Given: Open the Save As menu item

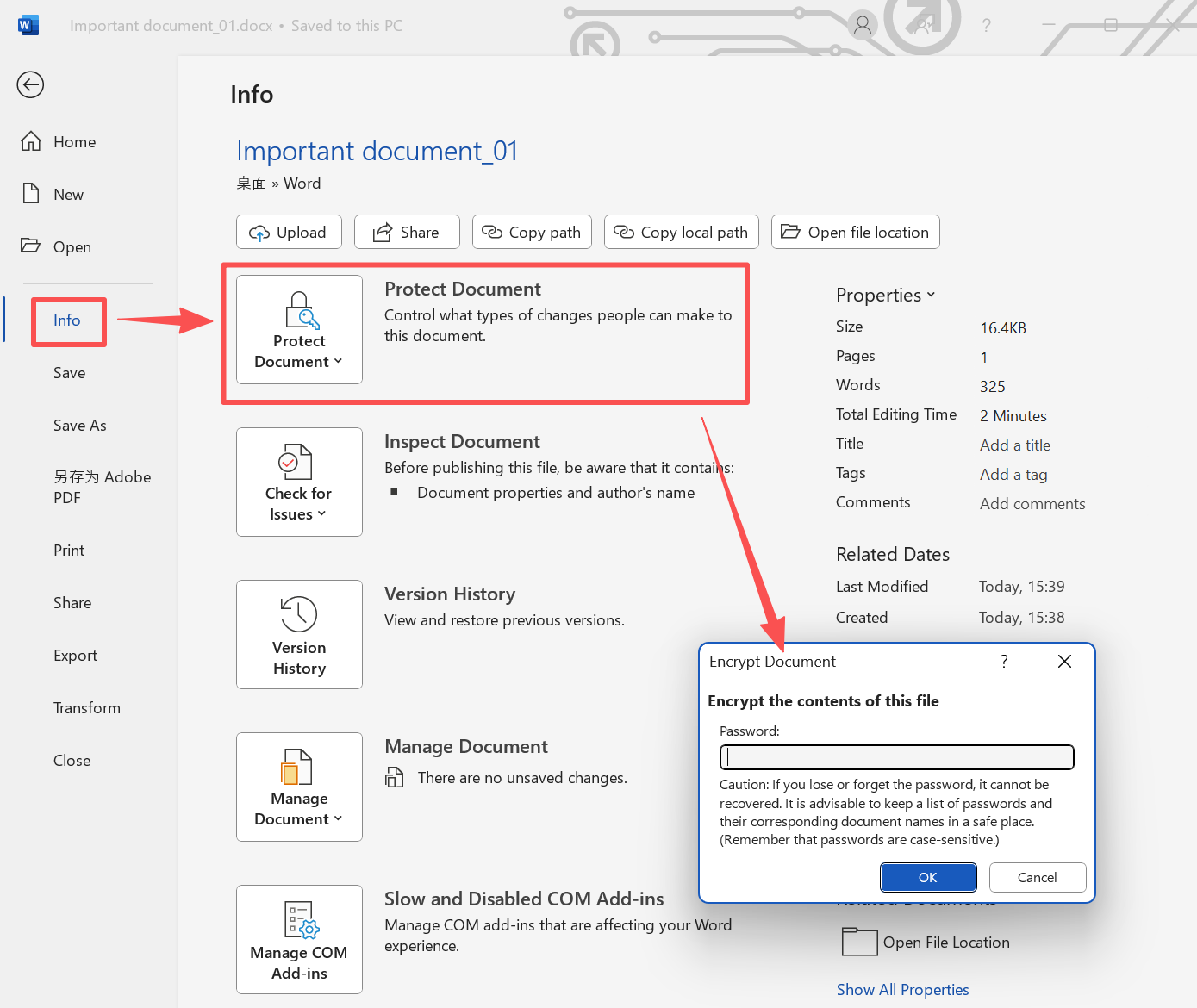Looking at the screenshot, I should 80,426.
